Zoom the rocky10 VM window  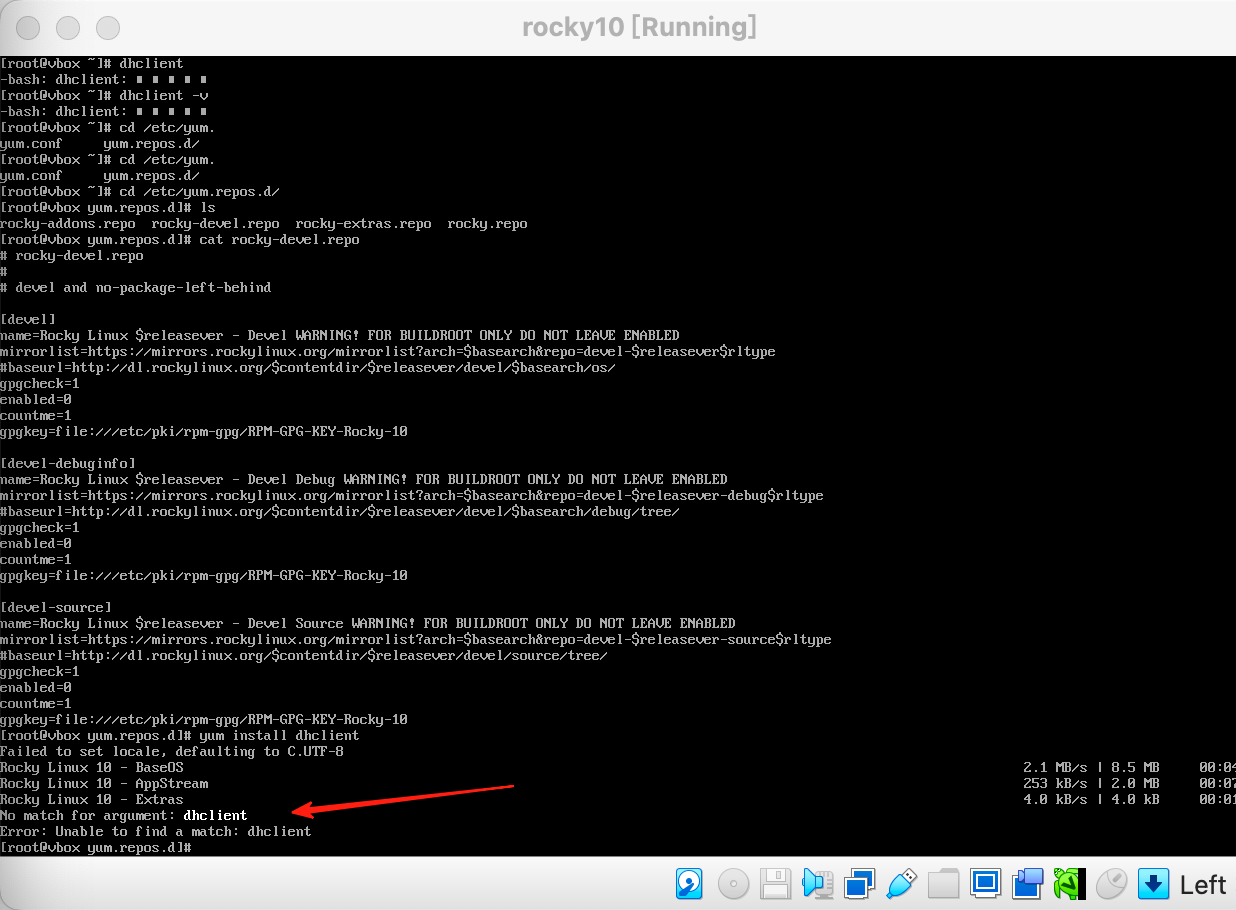pyautogui.click(x=107, y=28)
